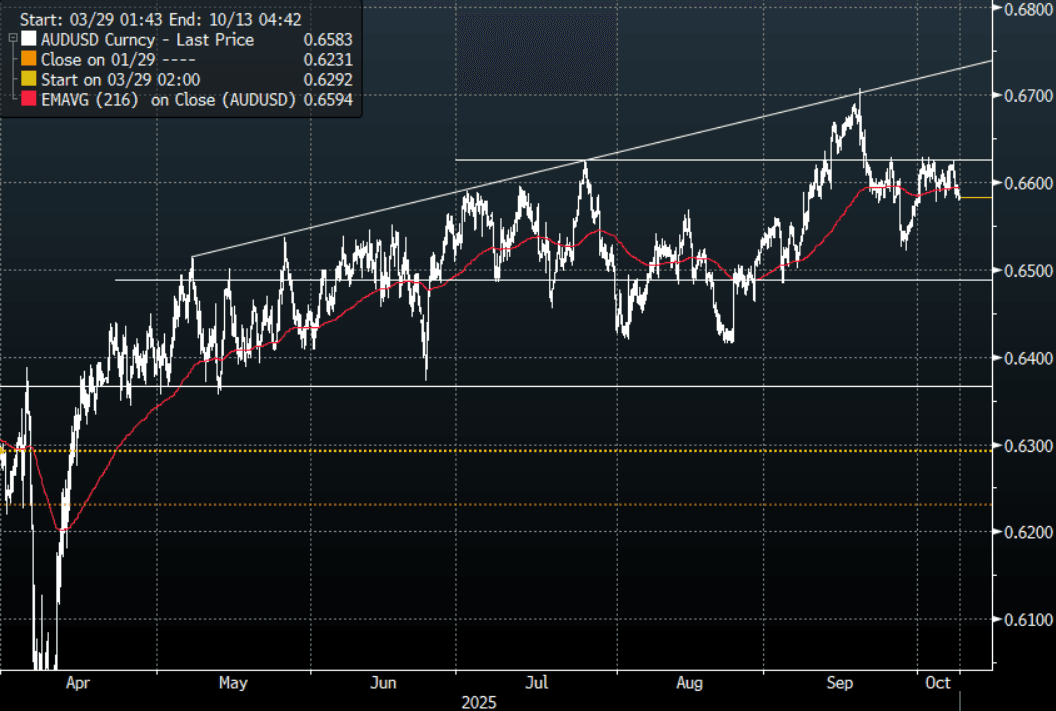Click the Jul label on the time axis
This screenshot has width=1056, height=711.
(538, 684)
